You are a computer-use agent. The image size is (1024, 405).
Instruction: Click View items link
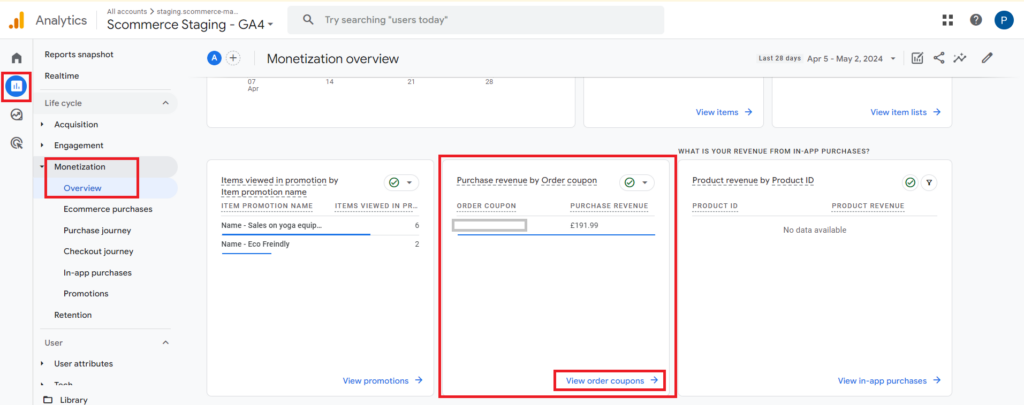point(724,112)
